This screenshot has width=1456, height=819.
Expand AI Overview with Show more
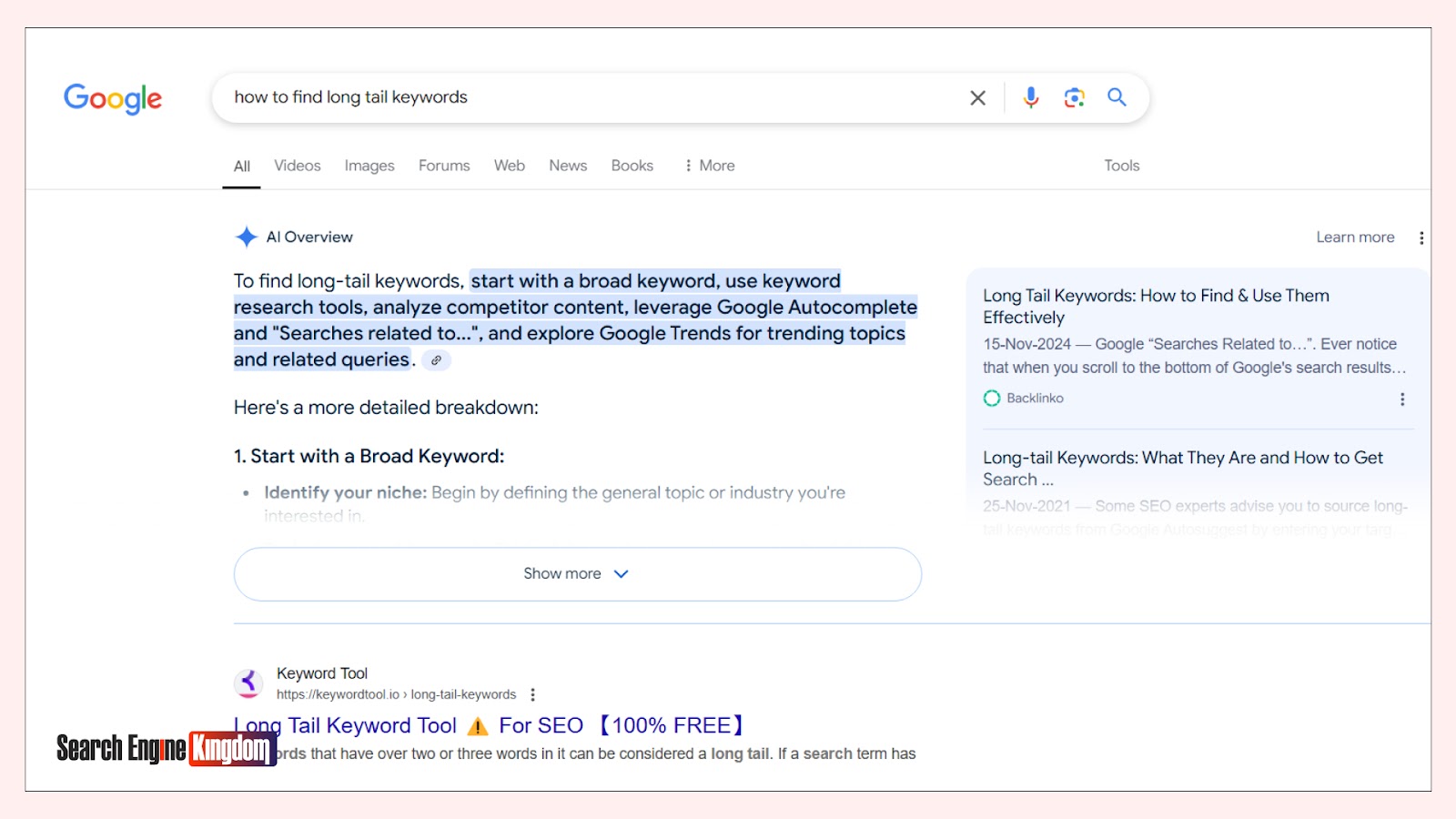point(578,574)
